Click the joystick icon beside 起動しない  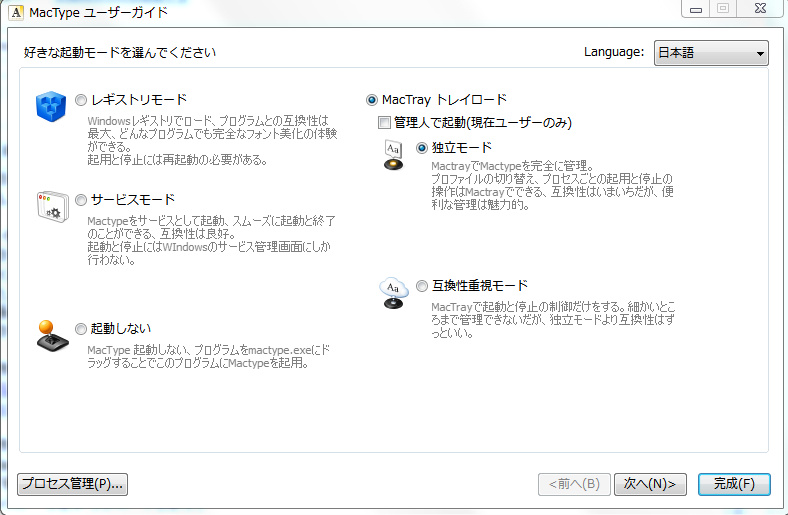point(52,336)
